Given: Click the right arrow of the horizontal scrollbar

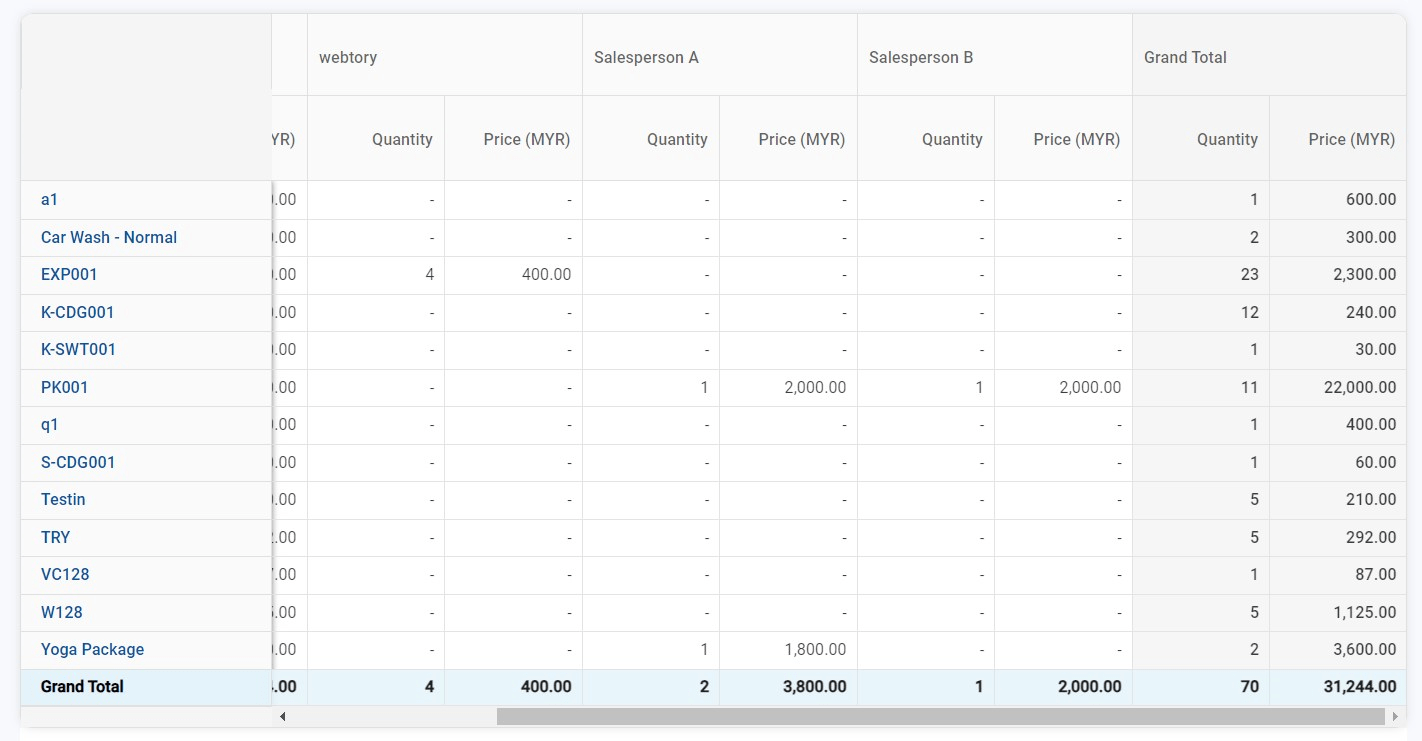Looking at the screenshot, I should [1395, 716].
